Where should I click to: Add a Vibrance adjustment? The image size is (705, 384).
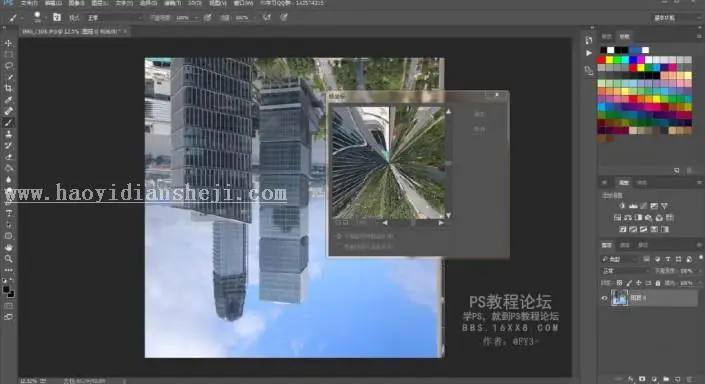click(x=665, y=206)
